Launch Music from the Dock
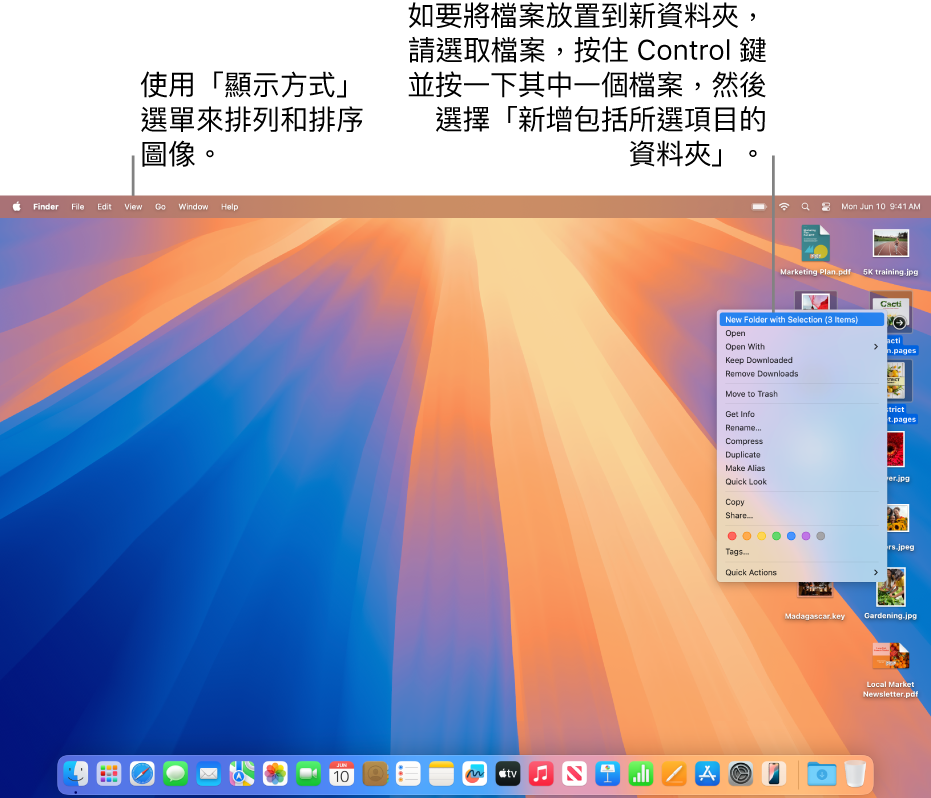 [542, 774]
